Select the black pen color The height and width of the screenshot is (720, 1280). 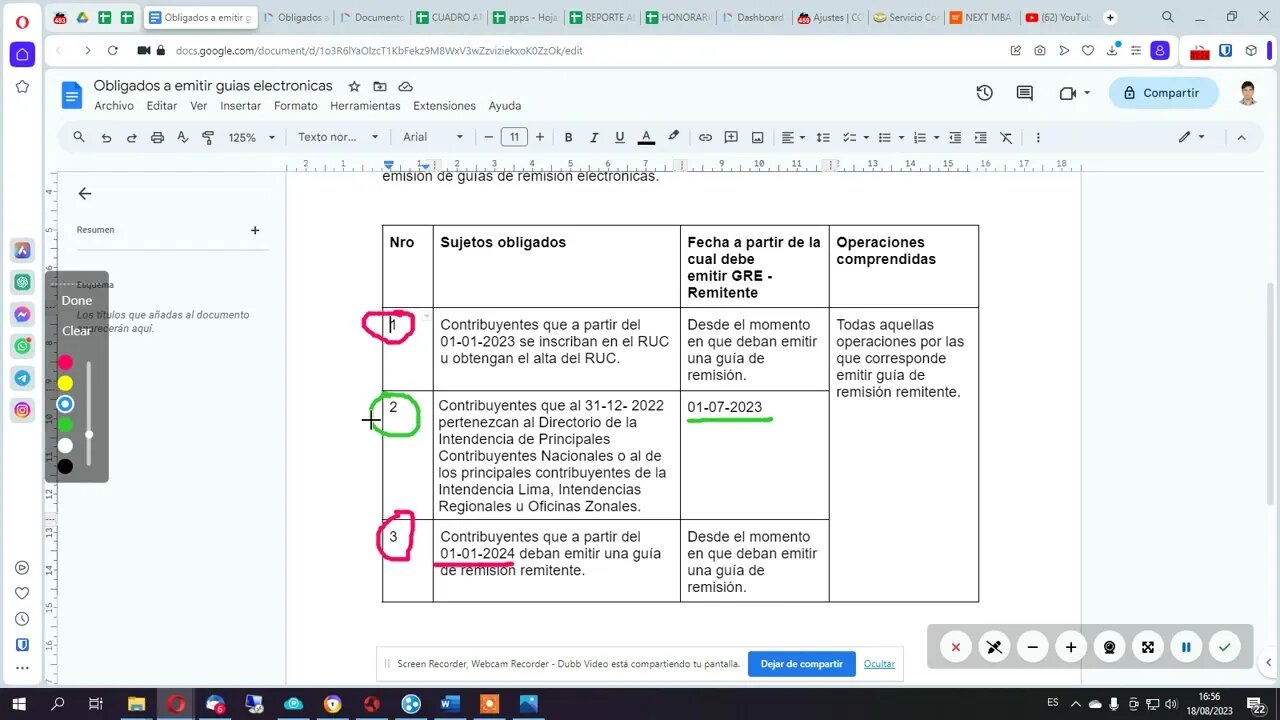65,466
